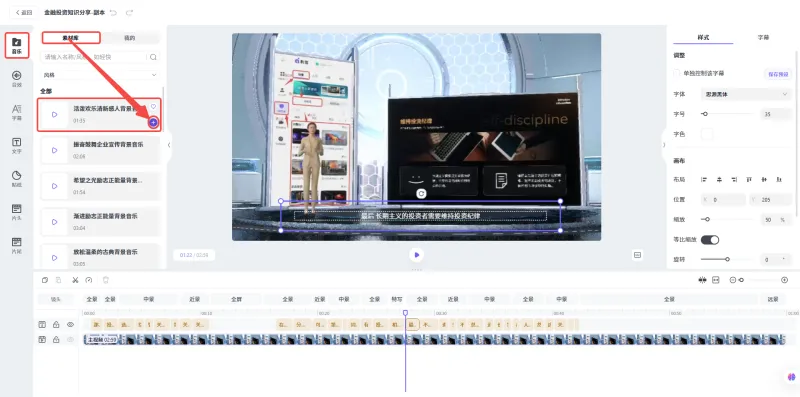The width and height of the screenshot is (800, 397).
Task: Enable the 单独控制该字幕 checkbox
Action: [677, 73]
